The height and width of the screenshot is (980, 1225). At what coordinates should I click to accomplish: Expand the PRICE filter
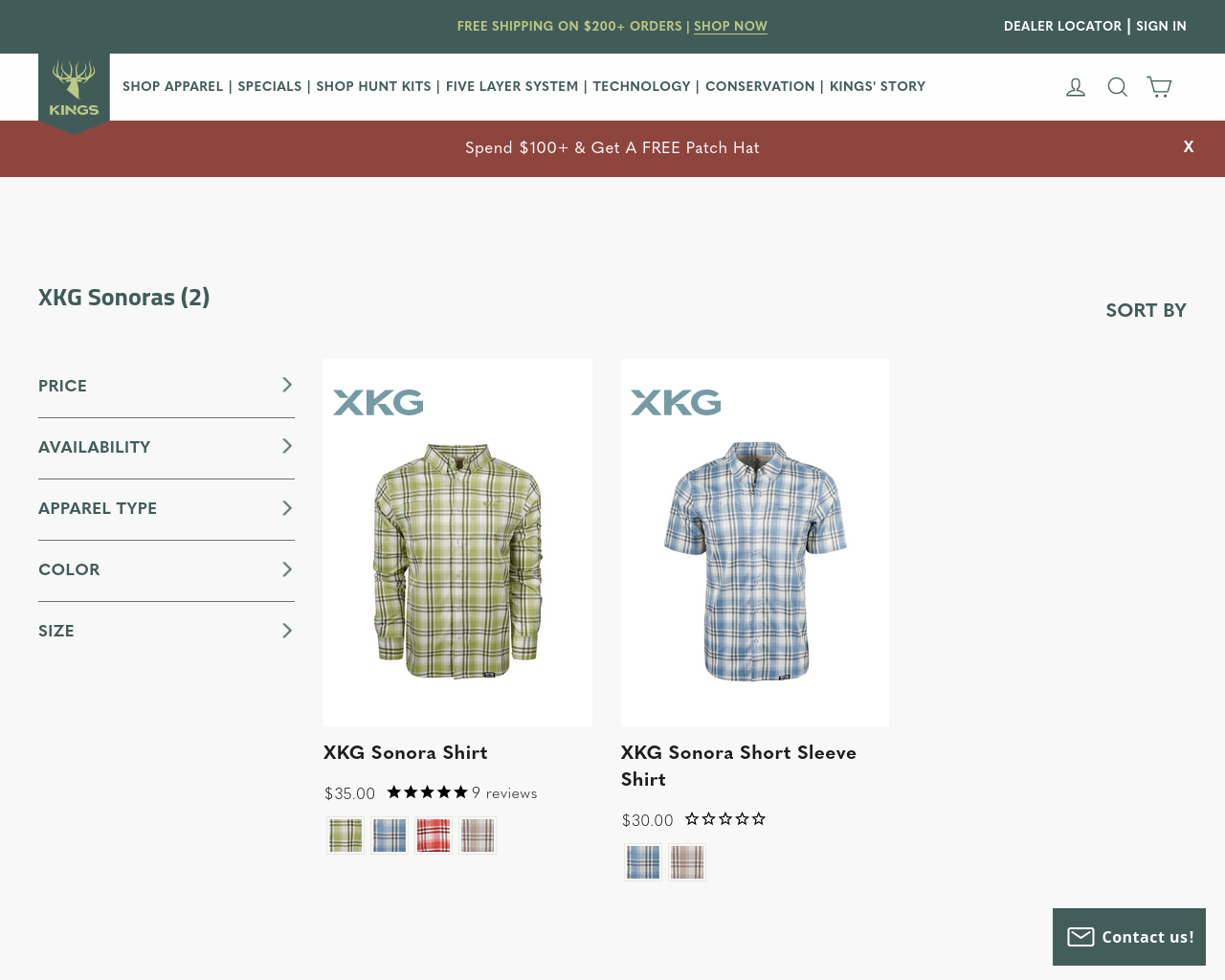167,386
